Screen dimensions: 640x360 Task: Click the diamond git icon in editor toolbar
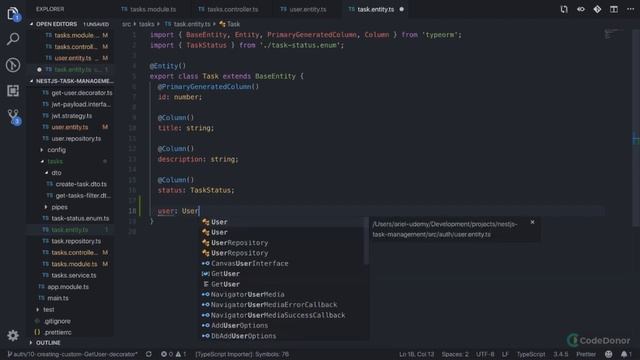coord(597,9)
